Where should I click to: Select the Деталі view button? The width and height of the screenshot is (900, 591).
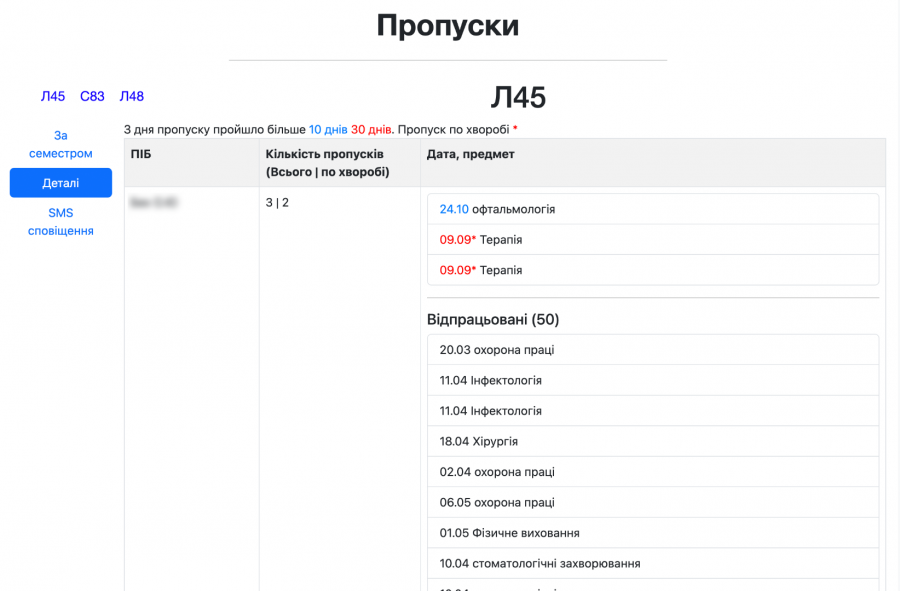coord(61,182)
